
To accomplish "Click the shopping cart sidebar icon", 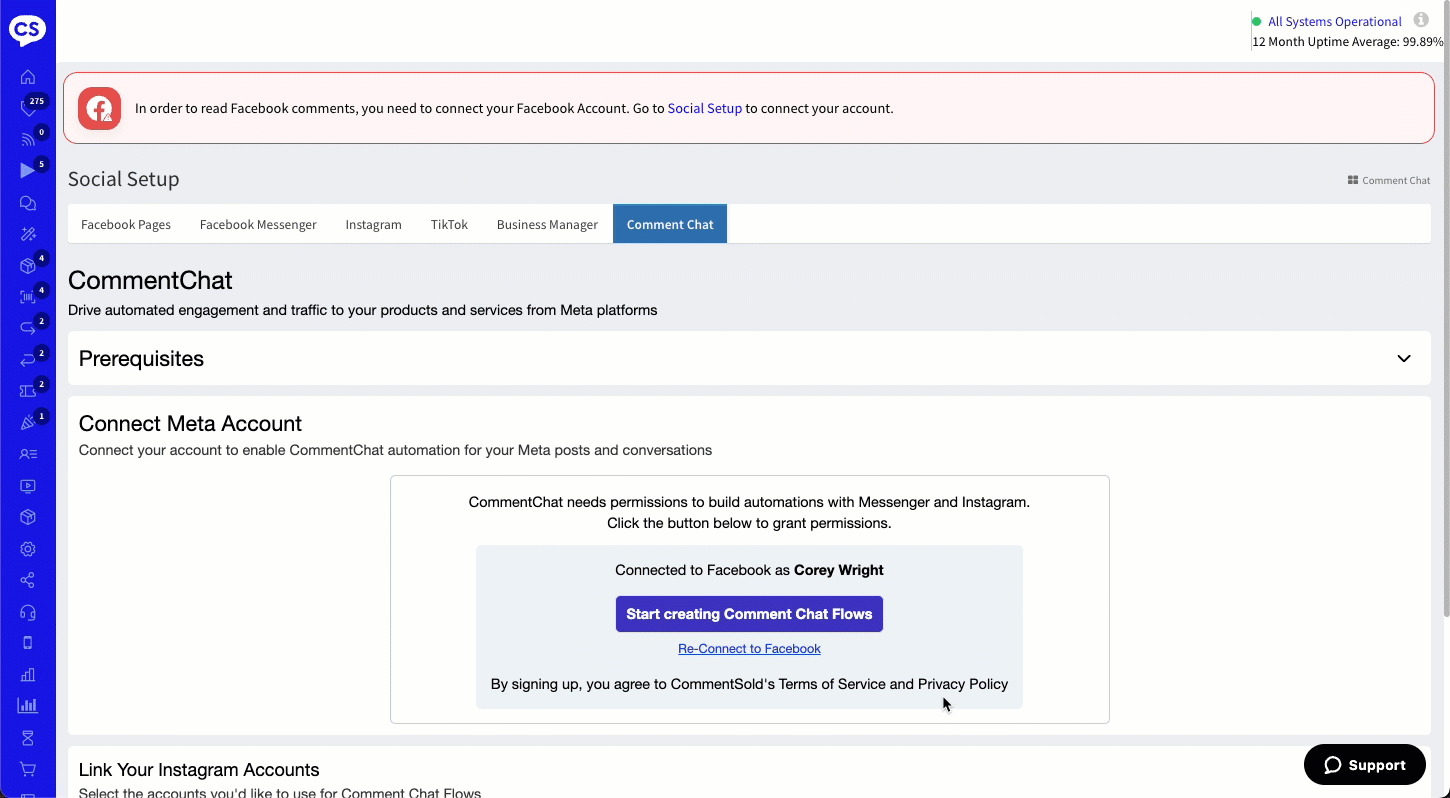I will (28, 769).
